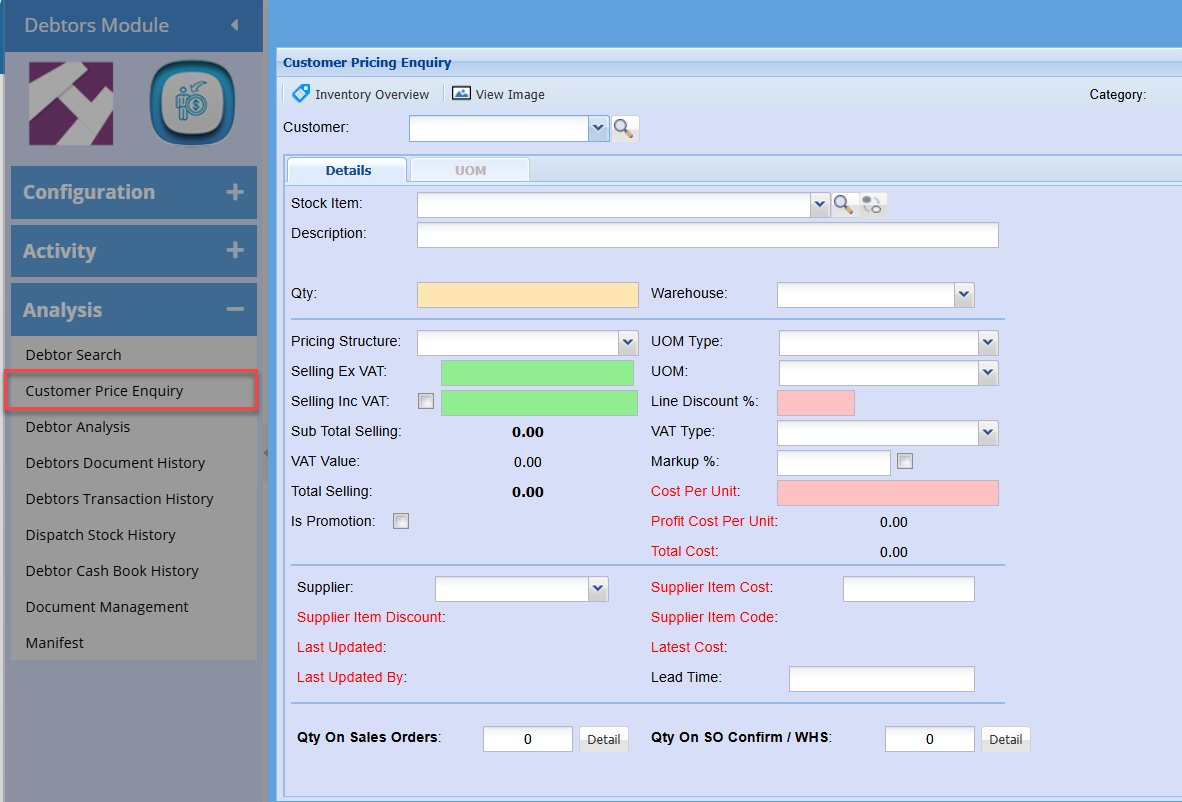Enable the Is Promotion checkbox

point(401,521)
